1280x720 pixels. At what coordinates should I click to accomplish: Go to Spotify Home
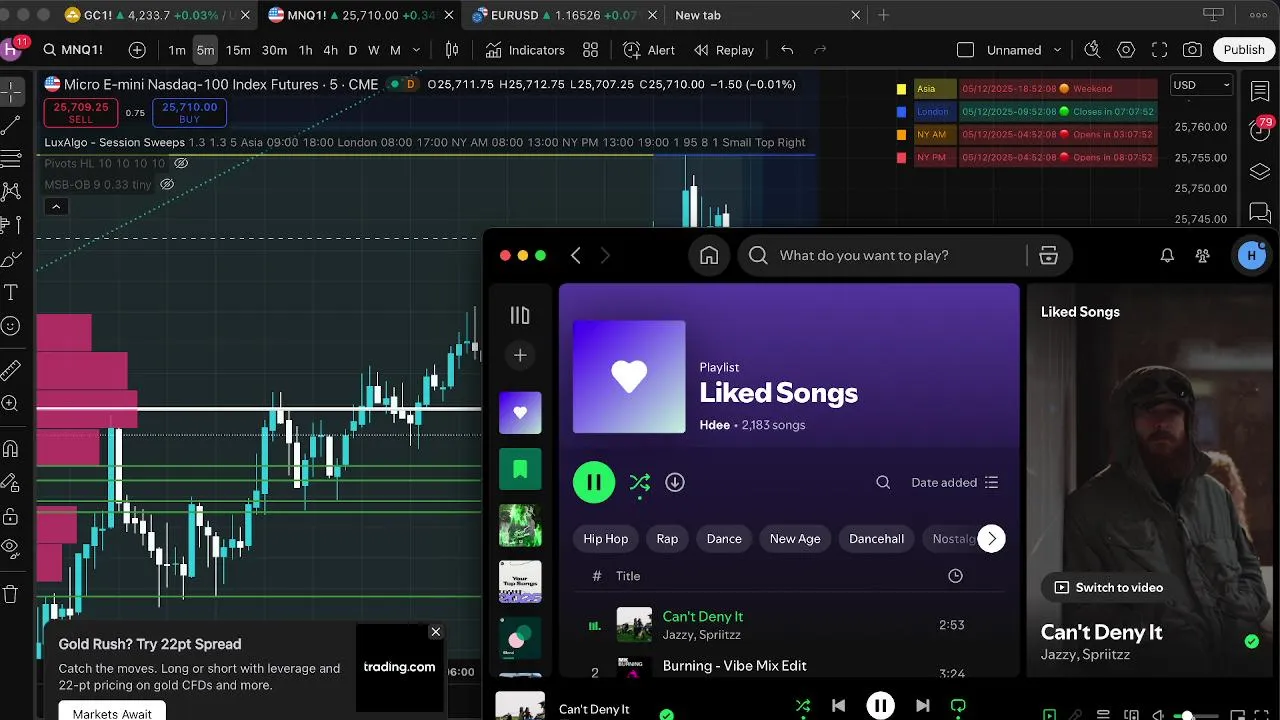[709, 256]
